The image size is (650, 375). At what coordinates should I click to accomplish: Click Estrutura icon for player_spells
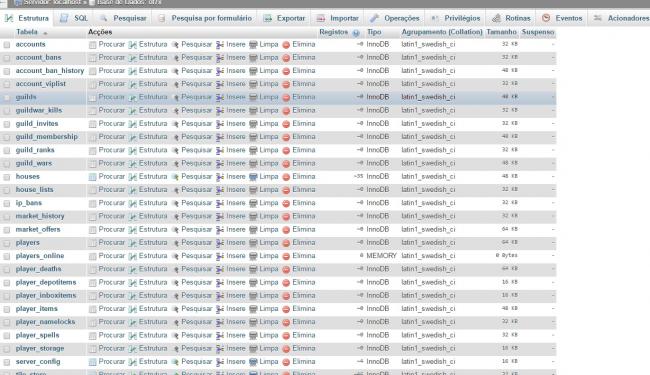pos(133,336)
